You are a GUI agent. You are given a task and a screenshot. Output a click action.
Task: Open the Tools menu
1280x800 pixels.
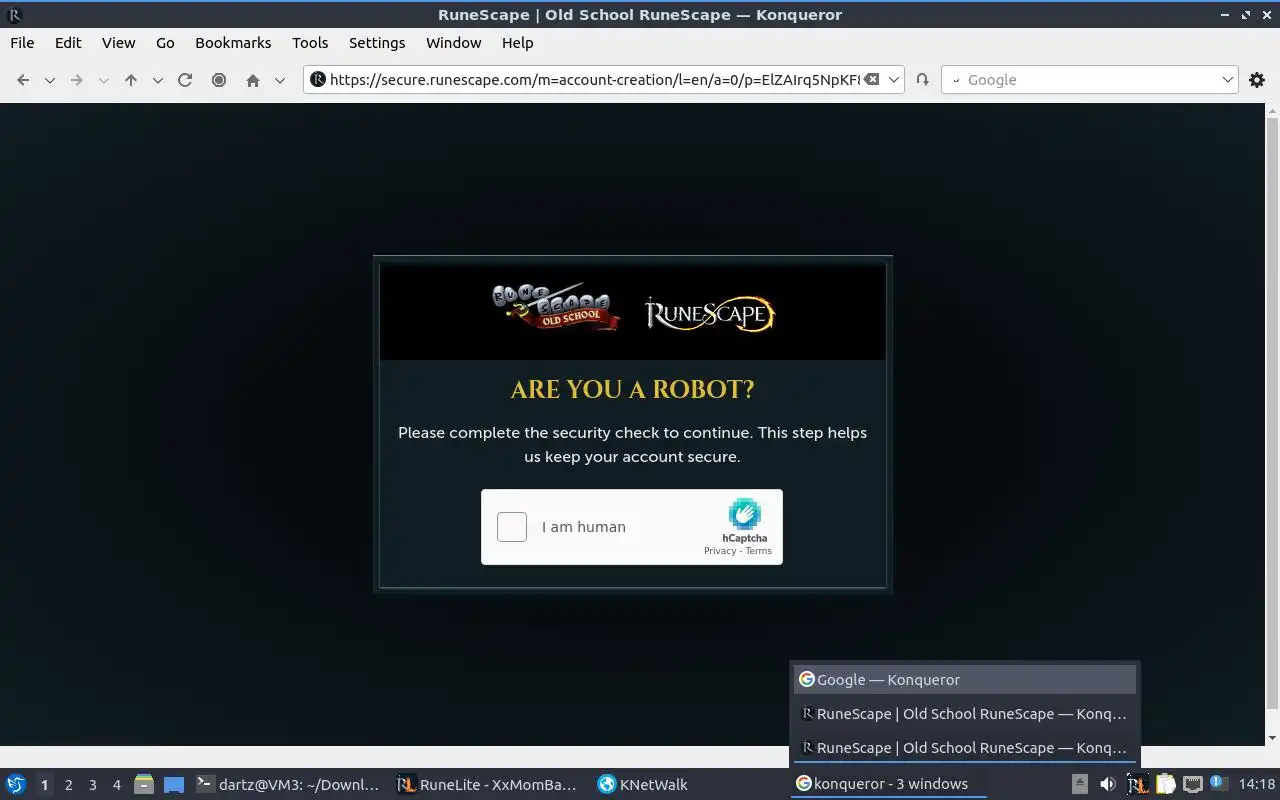(310, 43)
